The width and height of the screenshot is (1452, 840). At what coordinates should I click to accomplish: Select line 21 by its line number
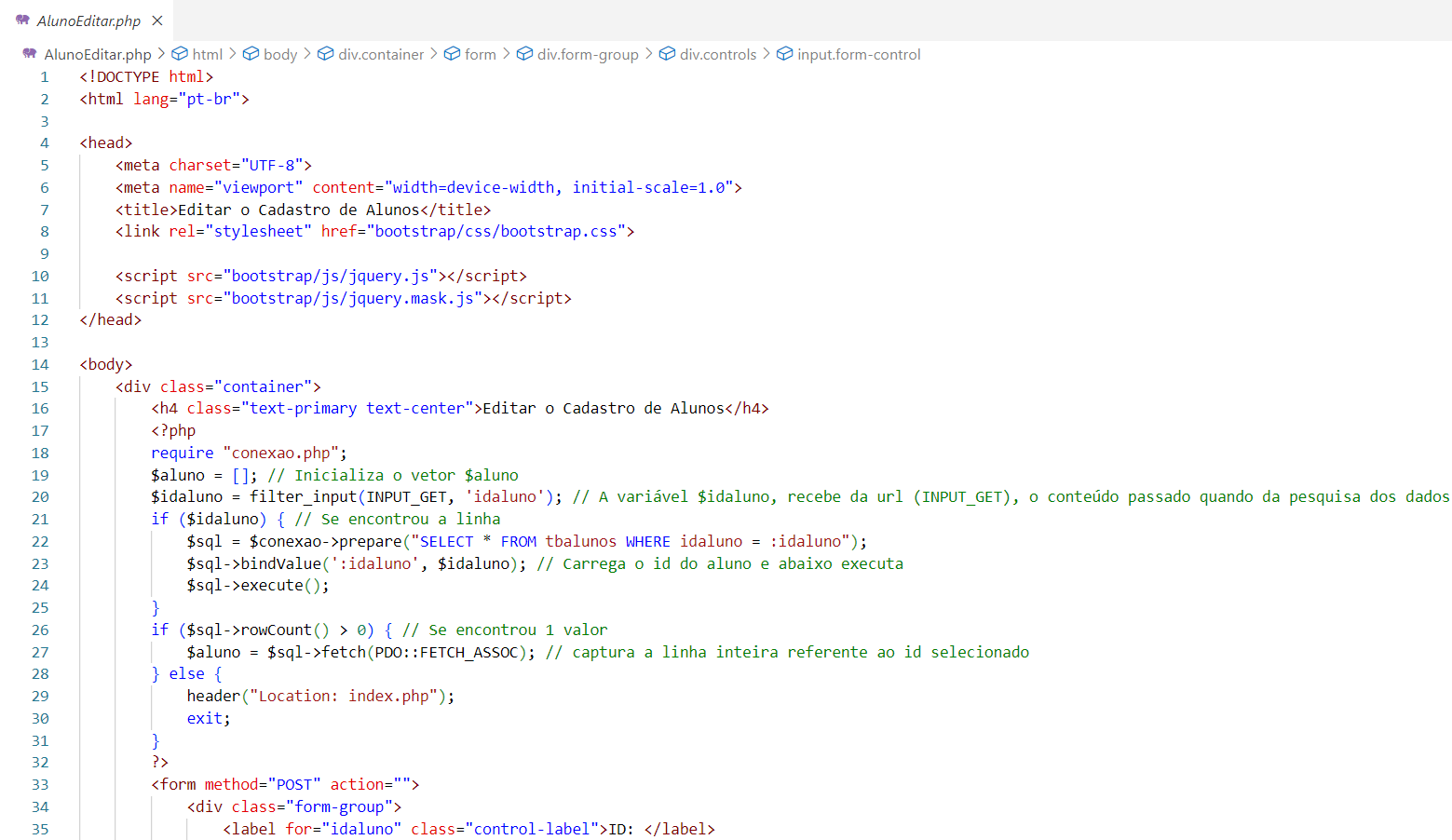point(40,519)
